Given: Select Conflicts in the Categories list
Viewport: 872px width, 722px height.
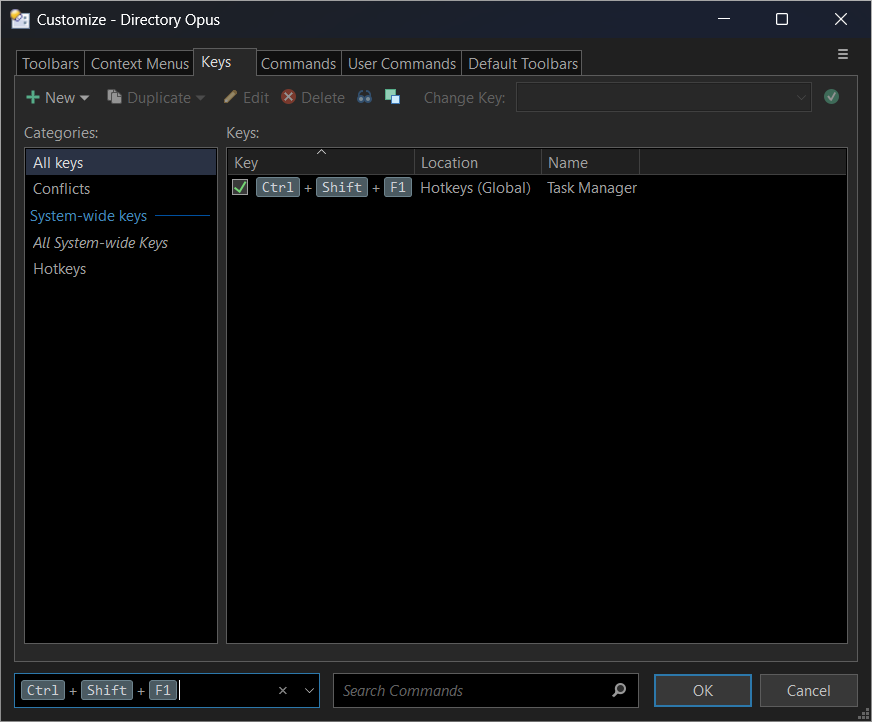Looking at the screenshot, I should 61,189.
